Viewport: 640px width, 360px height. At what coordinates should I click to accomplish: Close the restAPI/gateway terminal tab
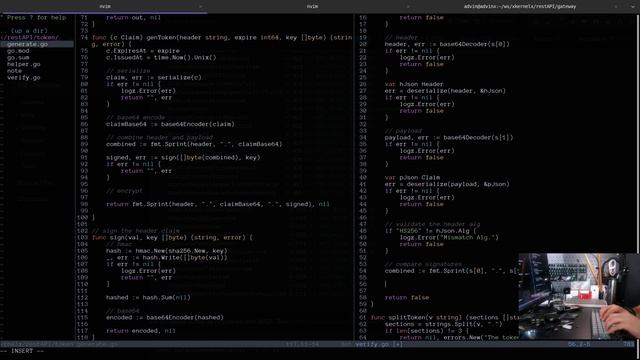click(616, 7)
